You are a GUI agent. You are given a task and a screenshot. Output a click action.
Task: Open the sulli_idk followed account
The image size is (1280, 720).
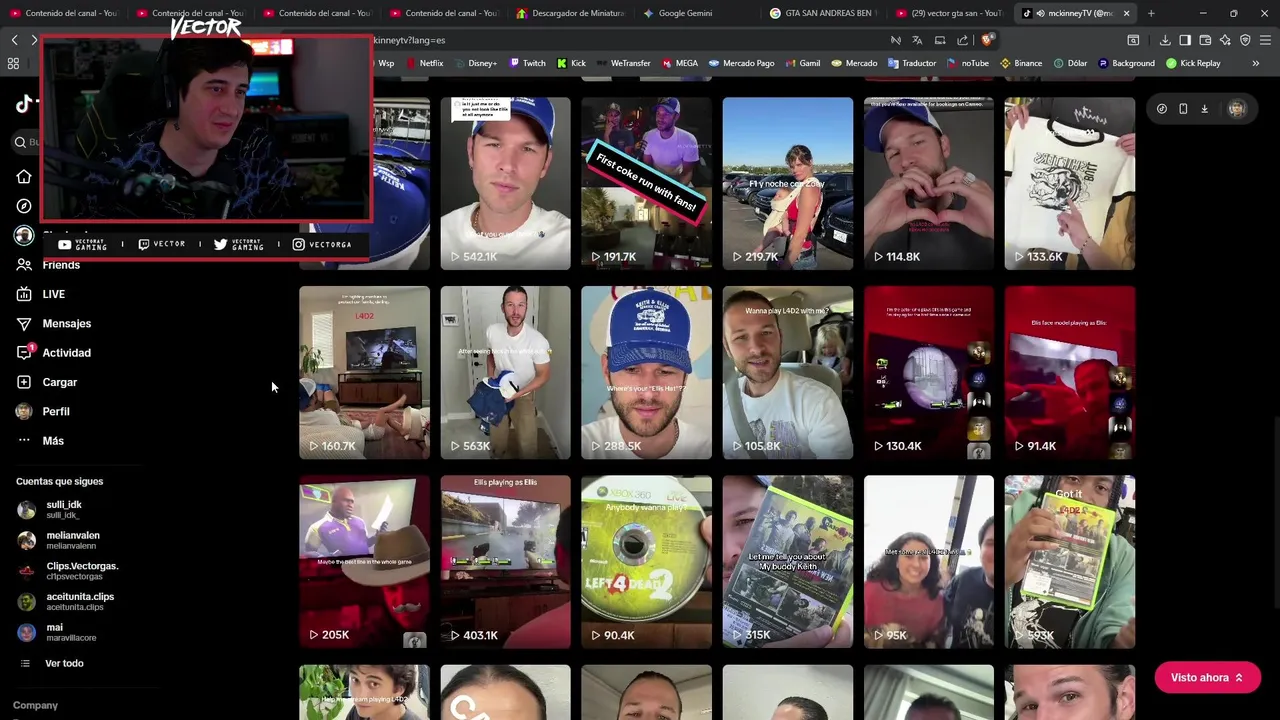[64, 509]
